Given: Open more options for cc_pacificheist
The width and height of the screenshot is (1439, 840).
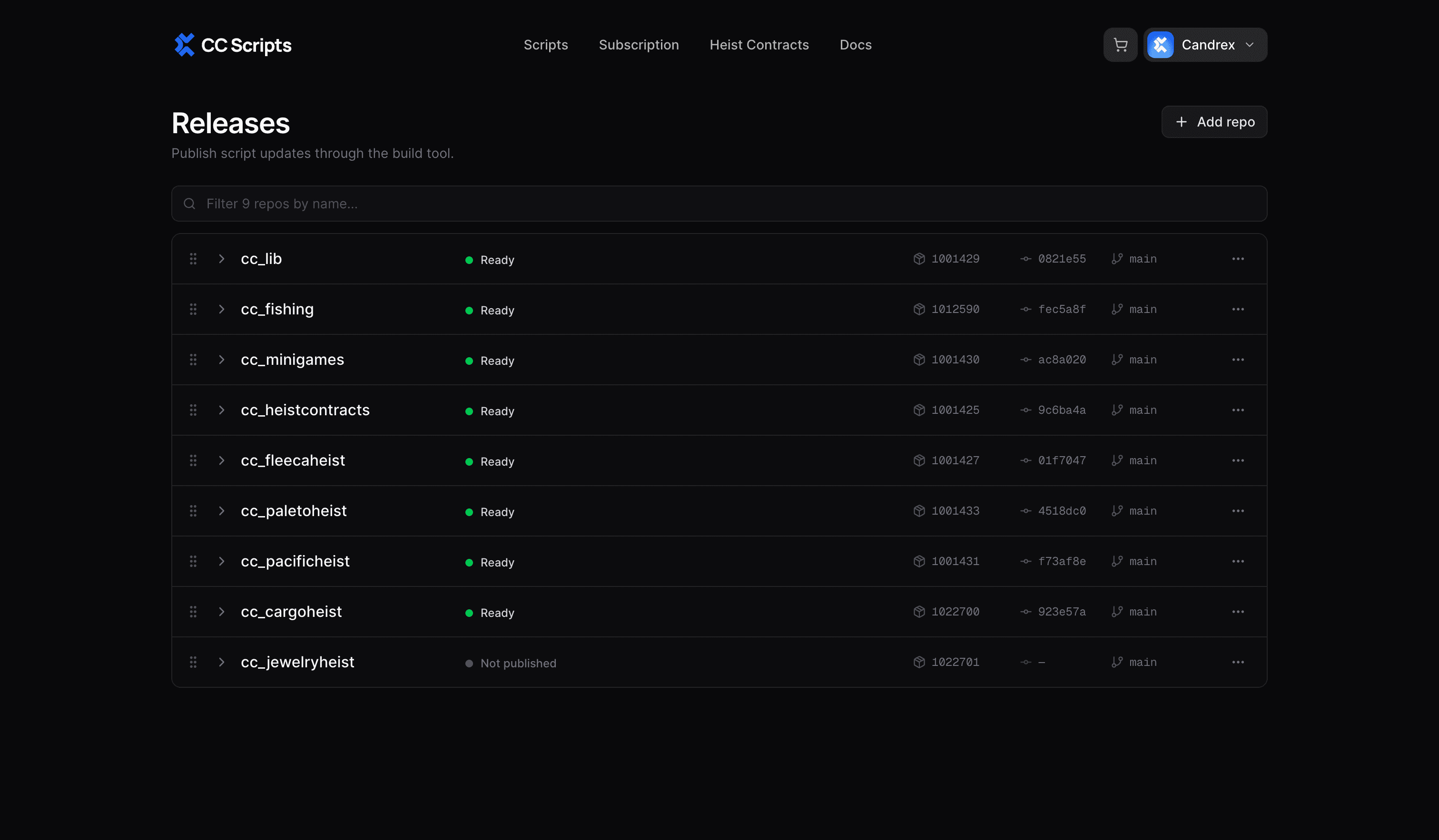Looking at the screenshot, I should 1238,561.
